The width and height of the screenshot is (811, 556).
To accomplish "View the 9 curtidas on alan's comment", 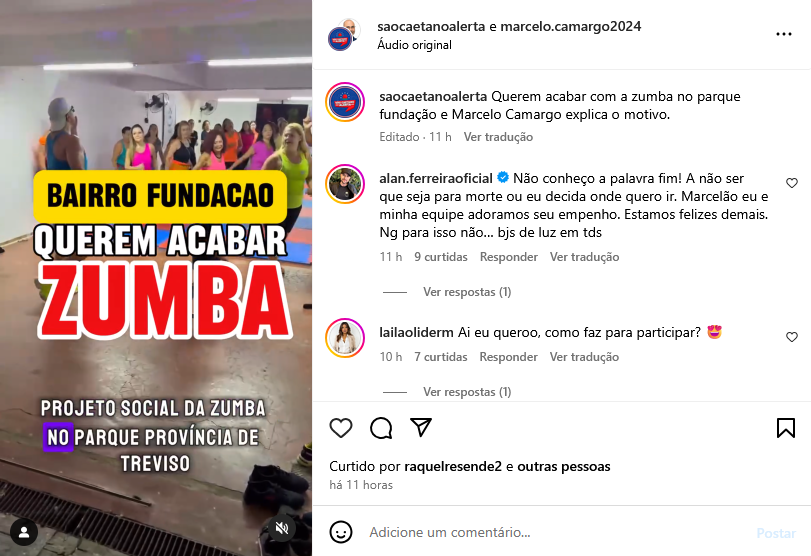I will tap(441, 257).
